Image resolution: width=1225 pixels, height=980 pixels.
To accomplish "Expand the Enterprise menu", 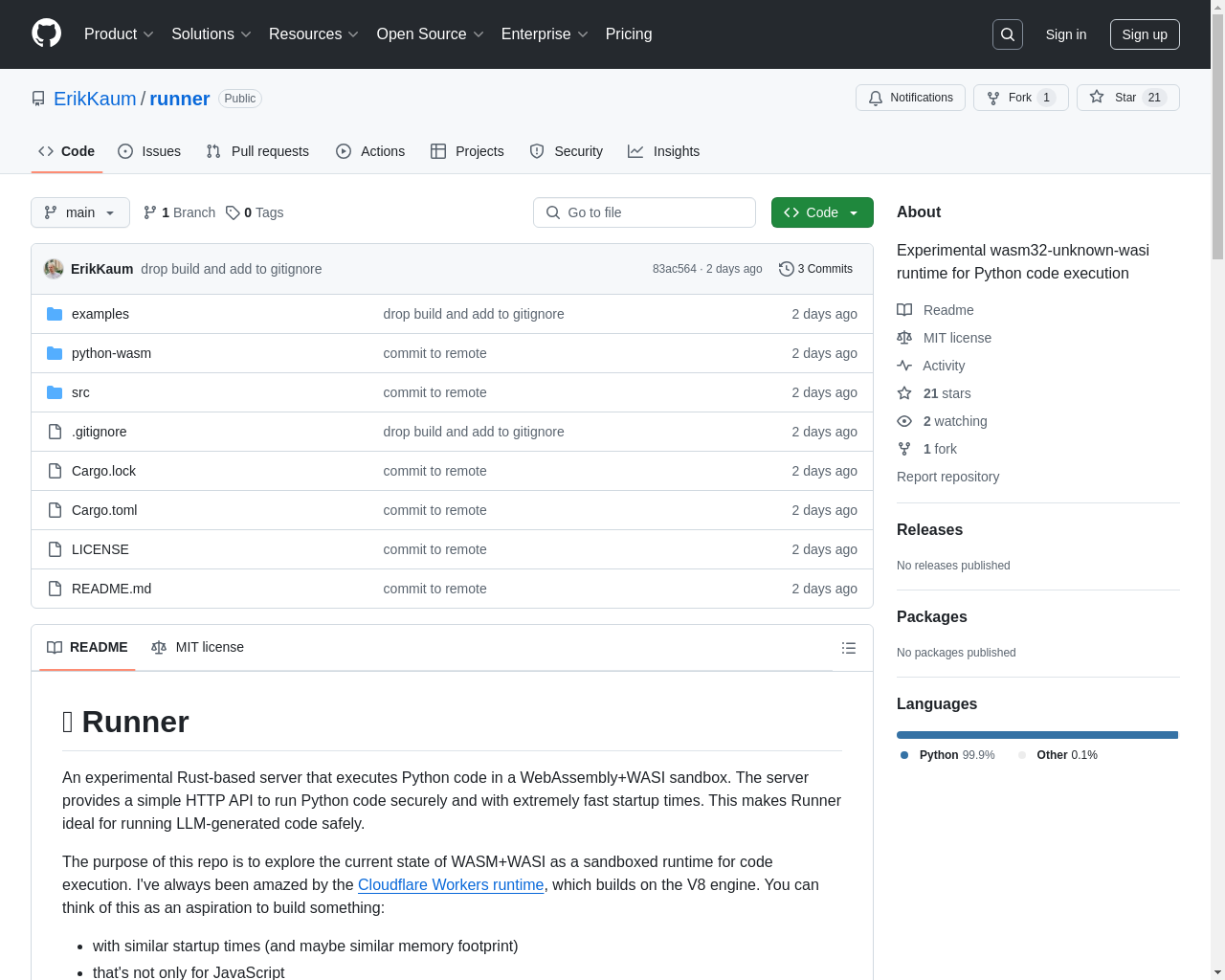I will coord(545,34).
